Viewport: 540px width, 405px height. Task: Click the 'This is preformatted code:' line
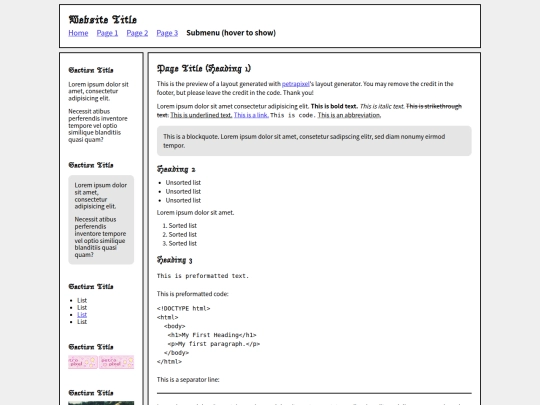pyautogui.click(x=193, y=294)
